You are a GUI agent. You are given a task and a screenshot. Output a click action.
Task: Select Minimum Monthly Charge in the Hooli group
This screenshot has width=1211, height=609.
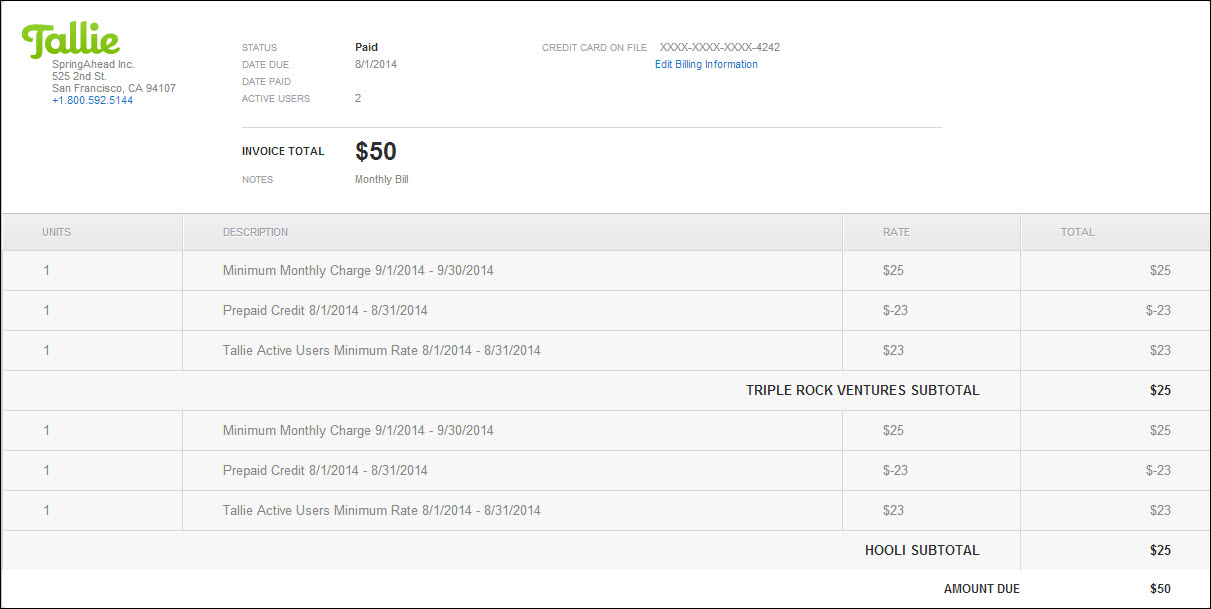tap(358, 430)
